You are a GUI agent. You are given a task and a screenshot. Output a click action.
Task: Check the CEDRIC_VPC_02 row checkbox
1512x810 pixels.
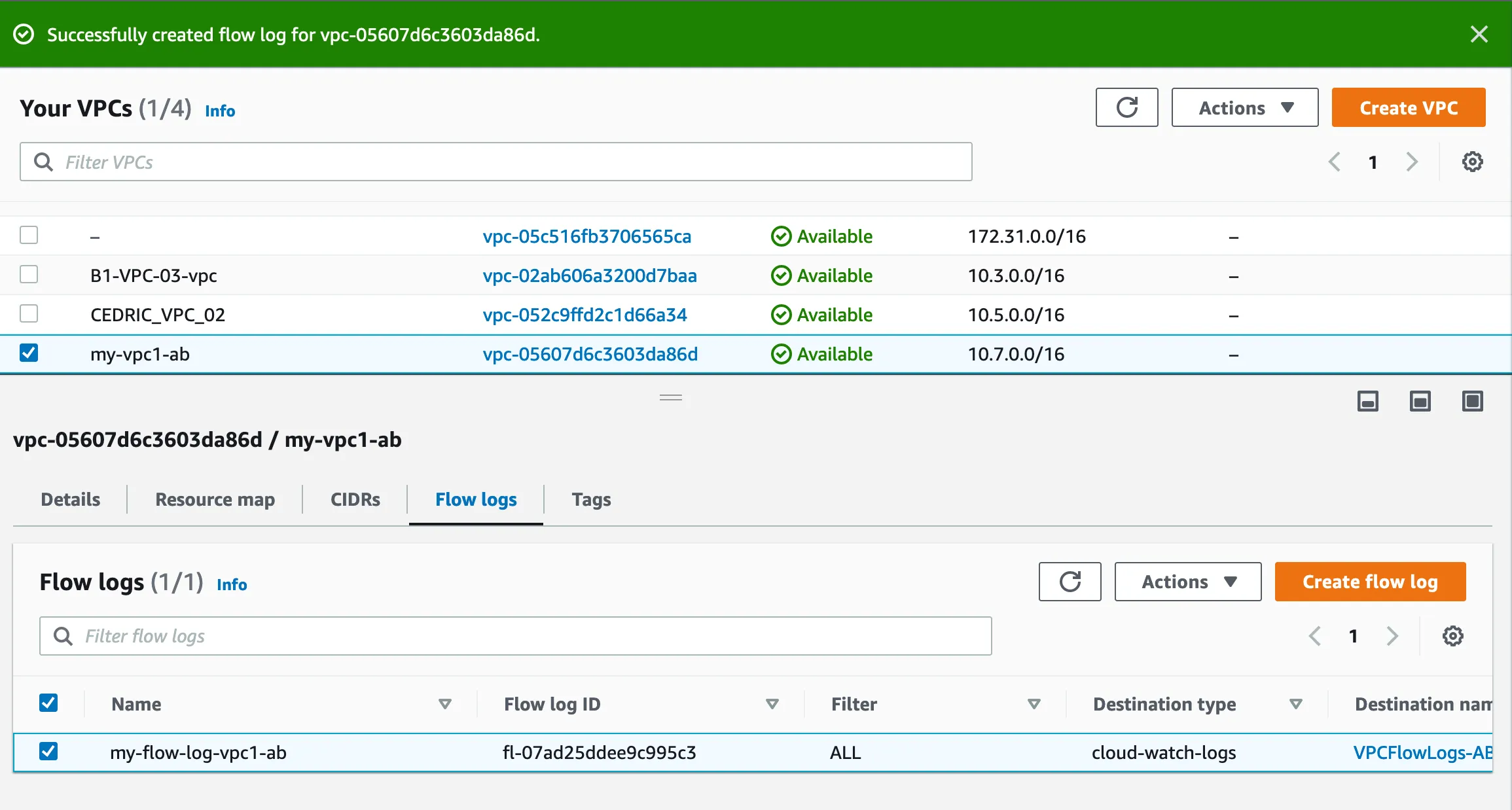click(29, 313)
